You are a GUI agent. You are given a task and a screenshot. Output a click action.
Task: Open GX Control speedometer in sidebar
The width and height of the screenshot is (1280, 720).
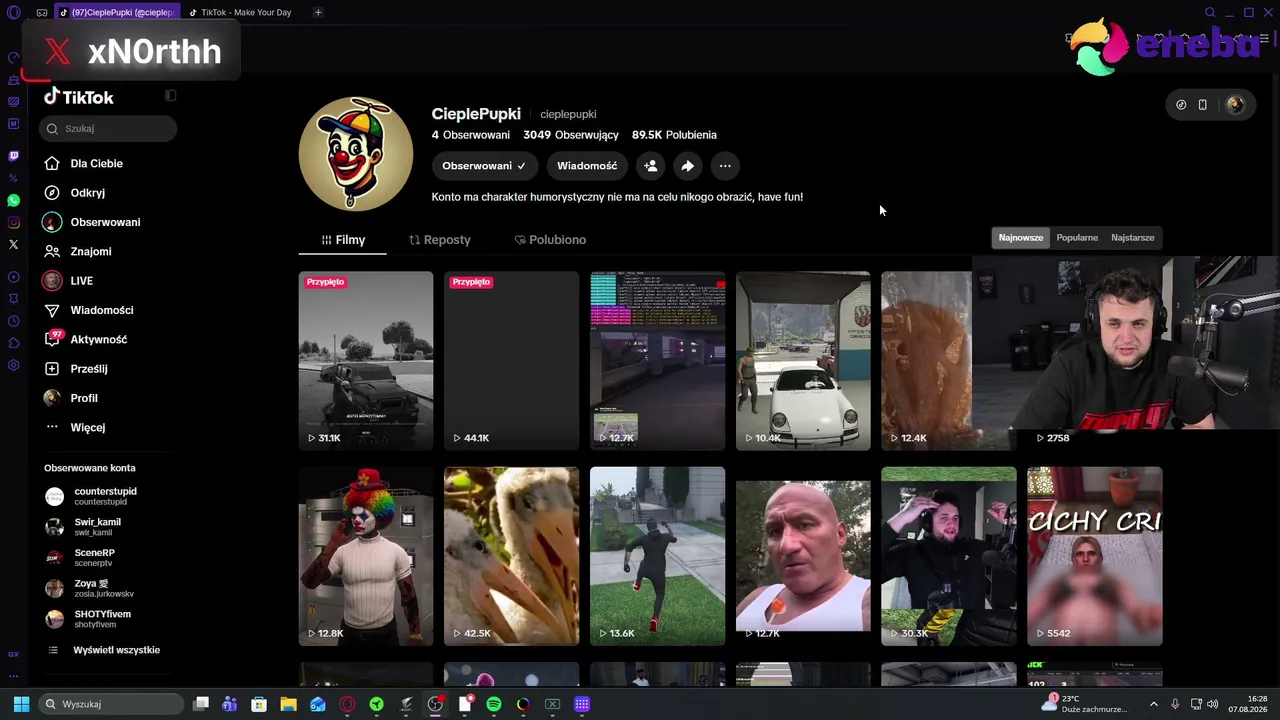[13, 57]
